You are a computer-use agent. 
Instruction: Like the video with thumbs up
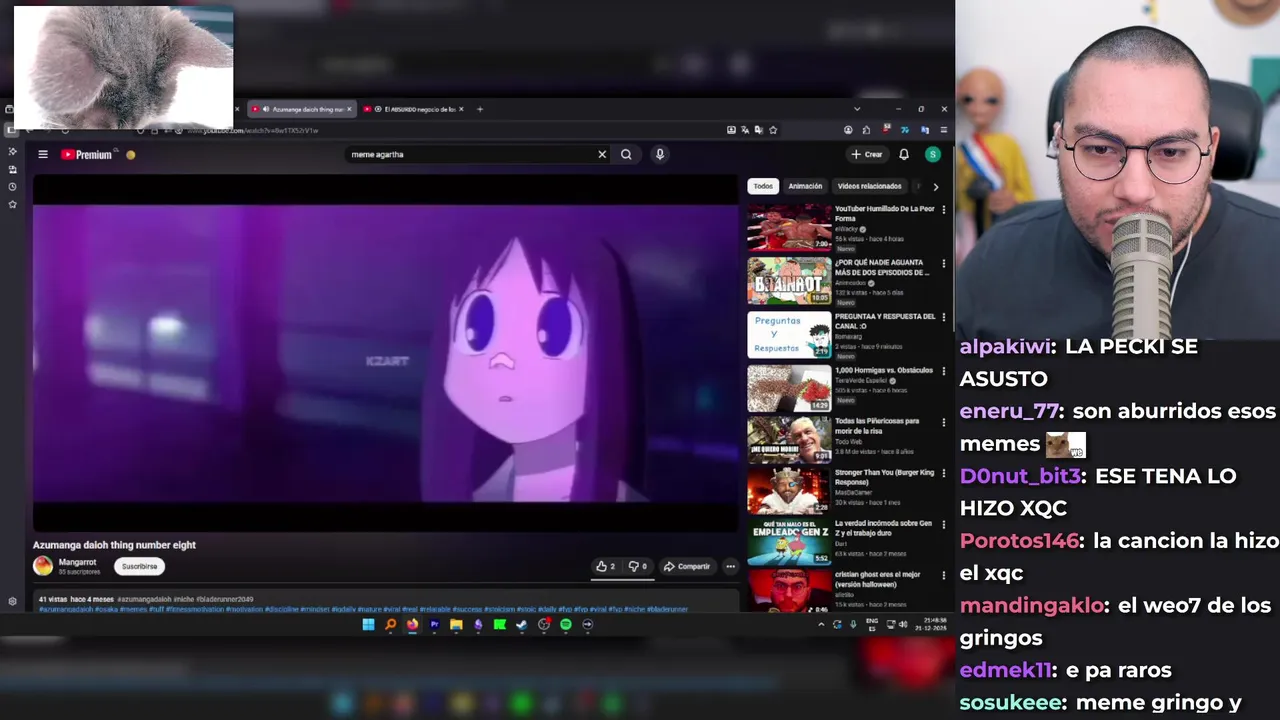click(606, 566)
